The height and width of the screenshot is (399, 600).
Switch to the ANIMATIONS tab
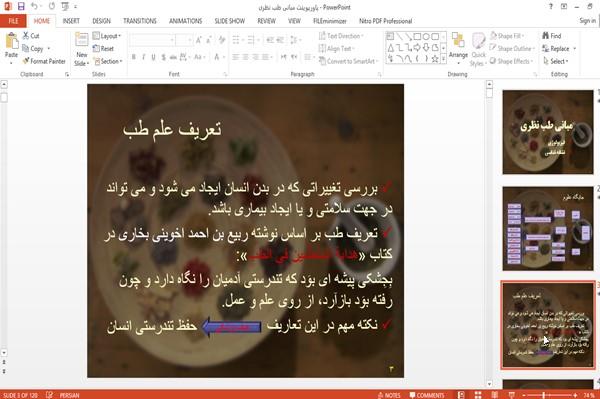tap(186, 21)
